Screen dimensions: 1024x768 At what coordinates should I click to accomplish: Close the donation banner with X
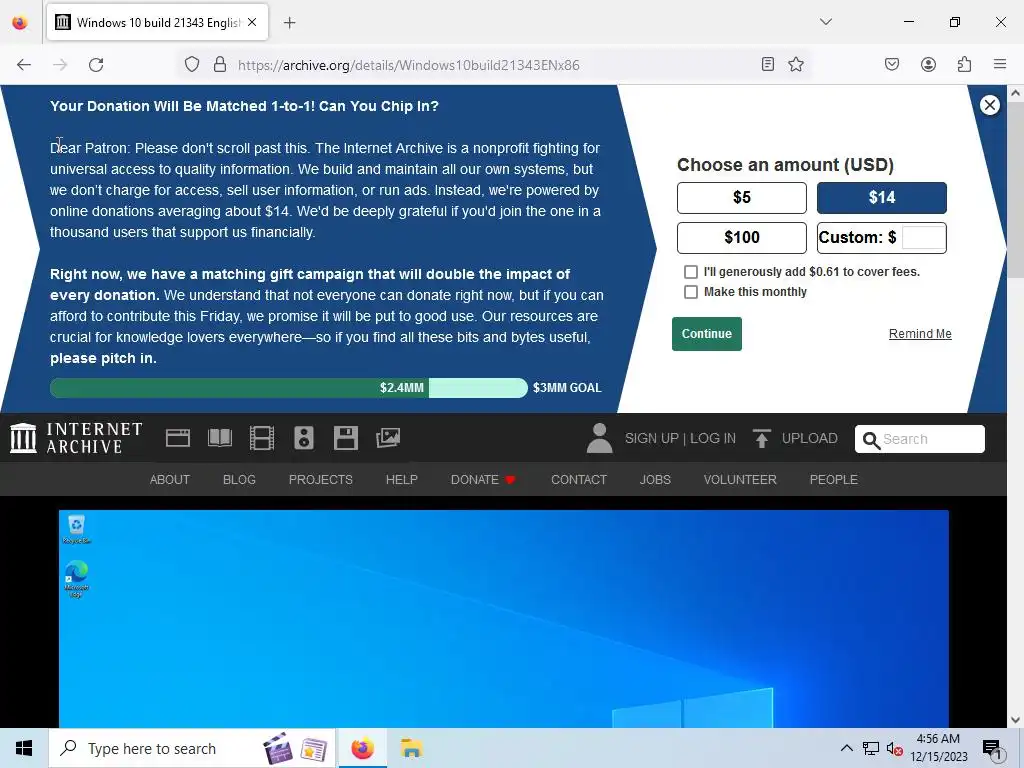pyautogui.click(x=989, y=105)
